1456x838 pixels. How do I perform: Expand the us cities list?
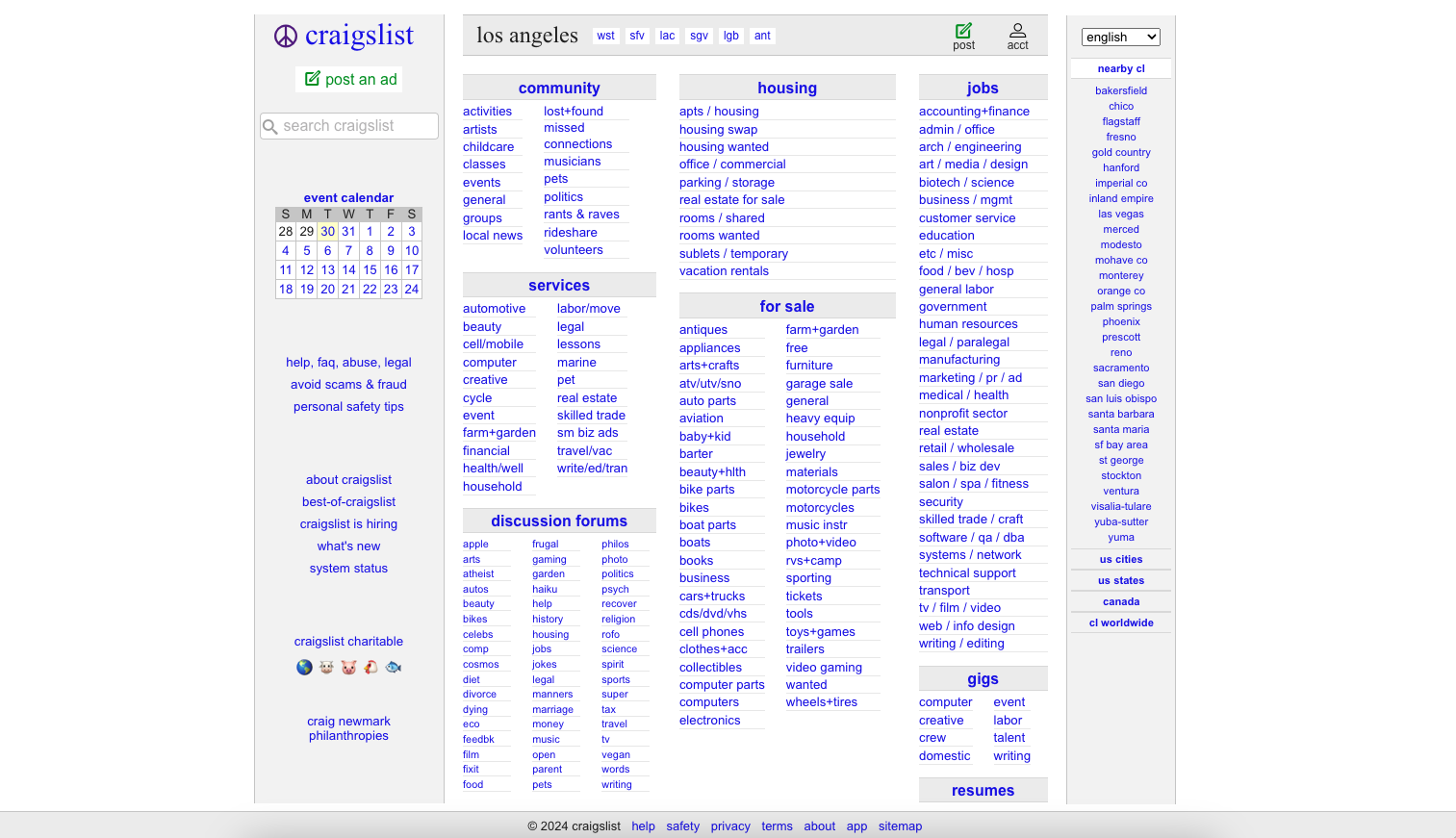(x=1121, y=559)
